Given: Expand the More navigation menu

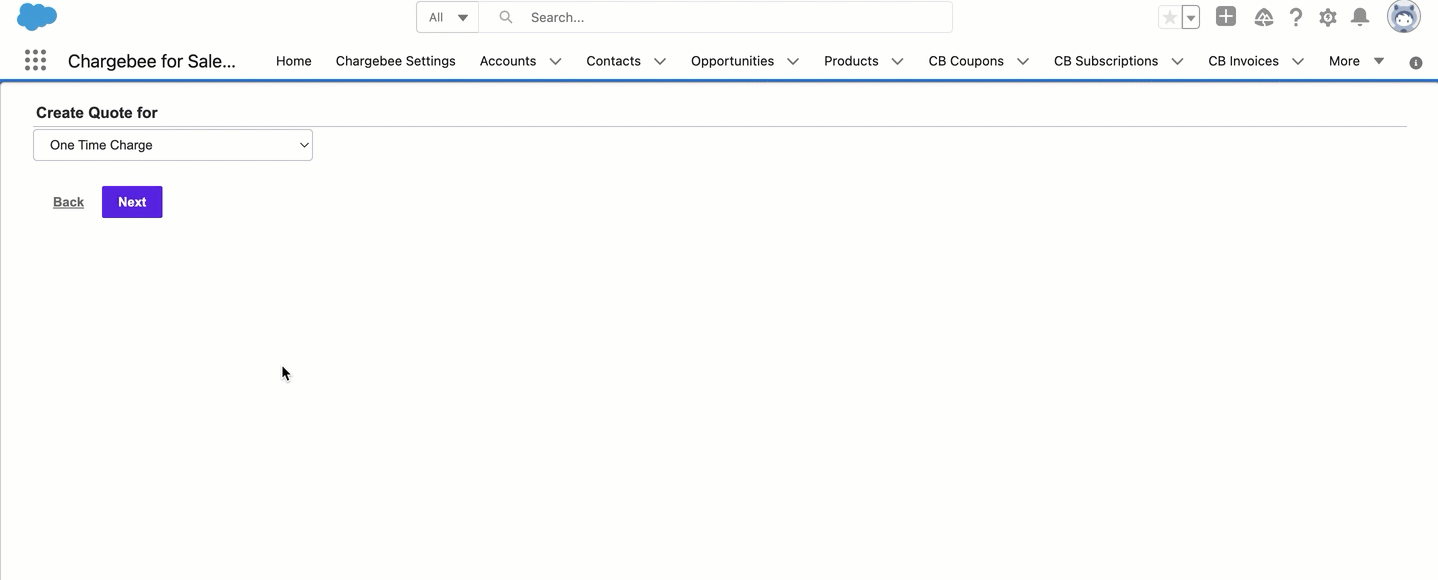Looking at the screenshot, I should point(1356,61).
